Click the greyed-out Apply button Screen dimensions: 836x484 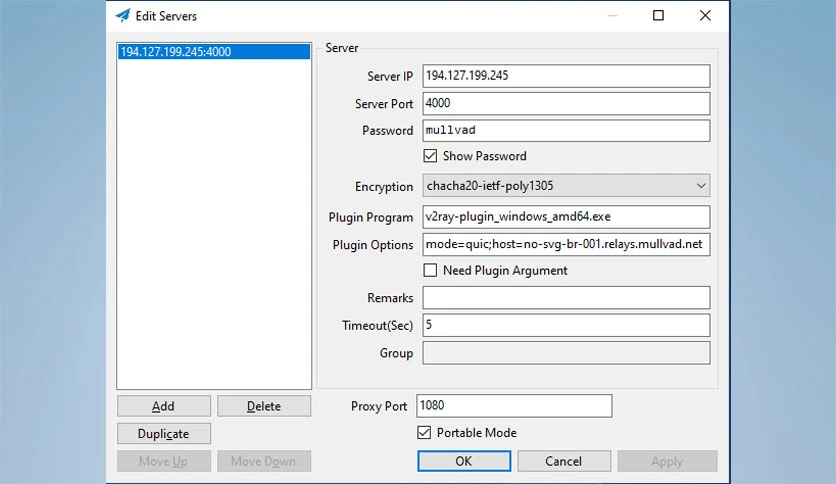(668, 461)
